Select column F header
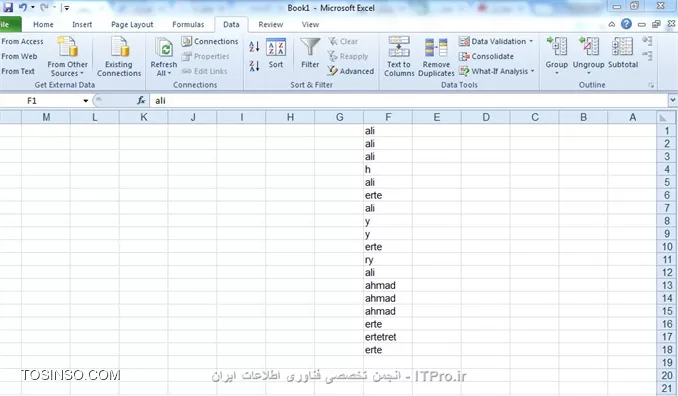Viewport: 678px width, 396px height. tap(388, 117)
